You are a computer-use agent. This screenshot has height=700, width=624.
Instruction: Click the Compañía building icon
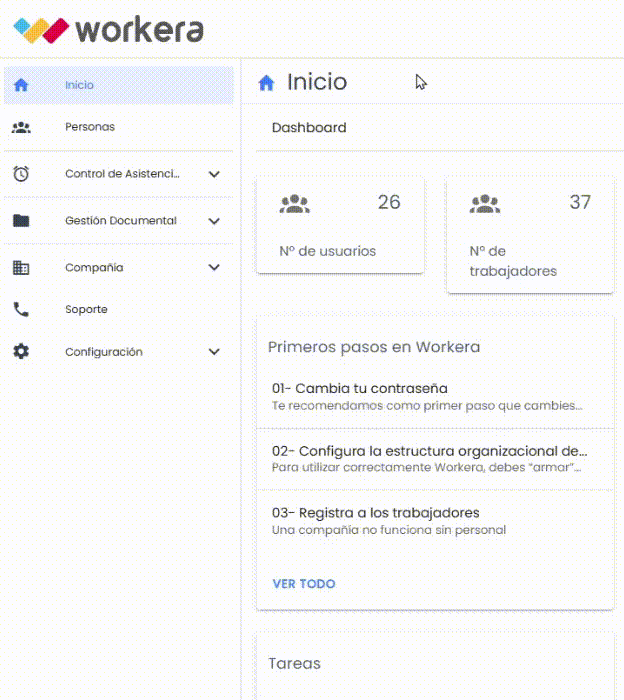tap(21, 268)
